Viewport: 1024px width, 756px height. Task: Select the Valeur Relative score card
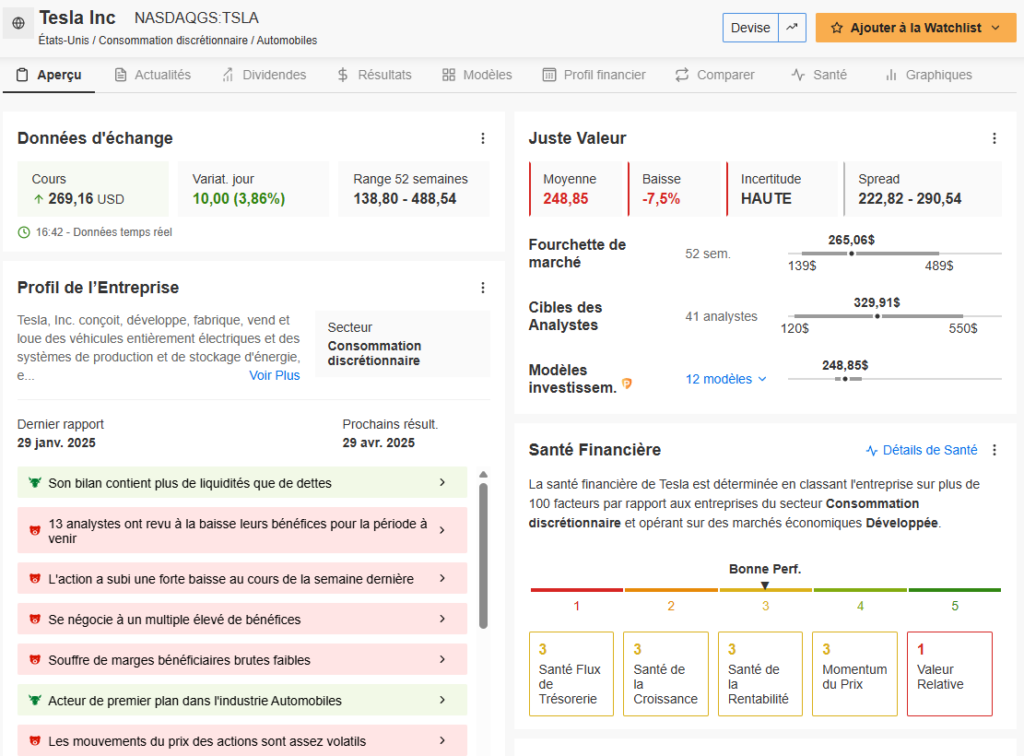tap(949, 673)
